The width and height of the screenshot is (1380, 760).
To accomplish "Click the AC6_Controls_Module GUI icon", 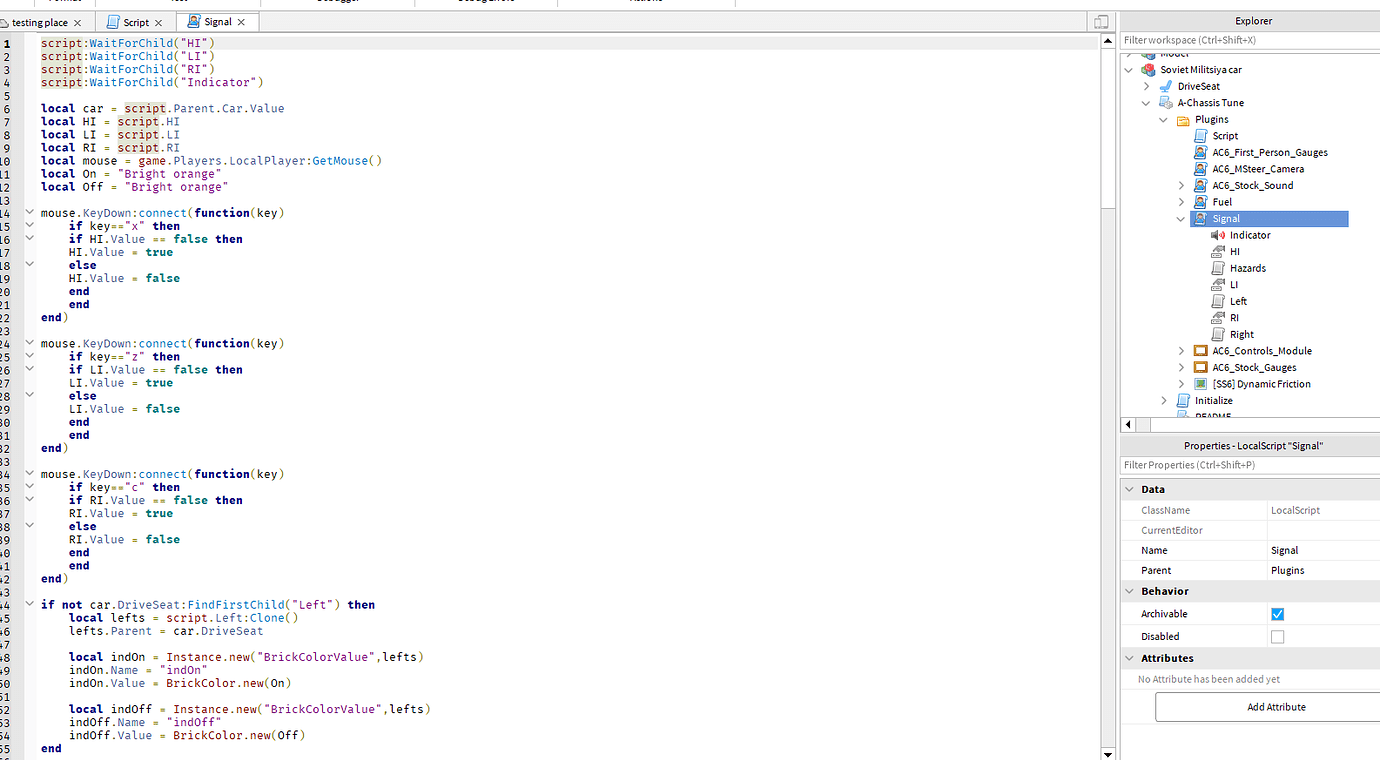I will (x=1201, y=351).
